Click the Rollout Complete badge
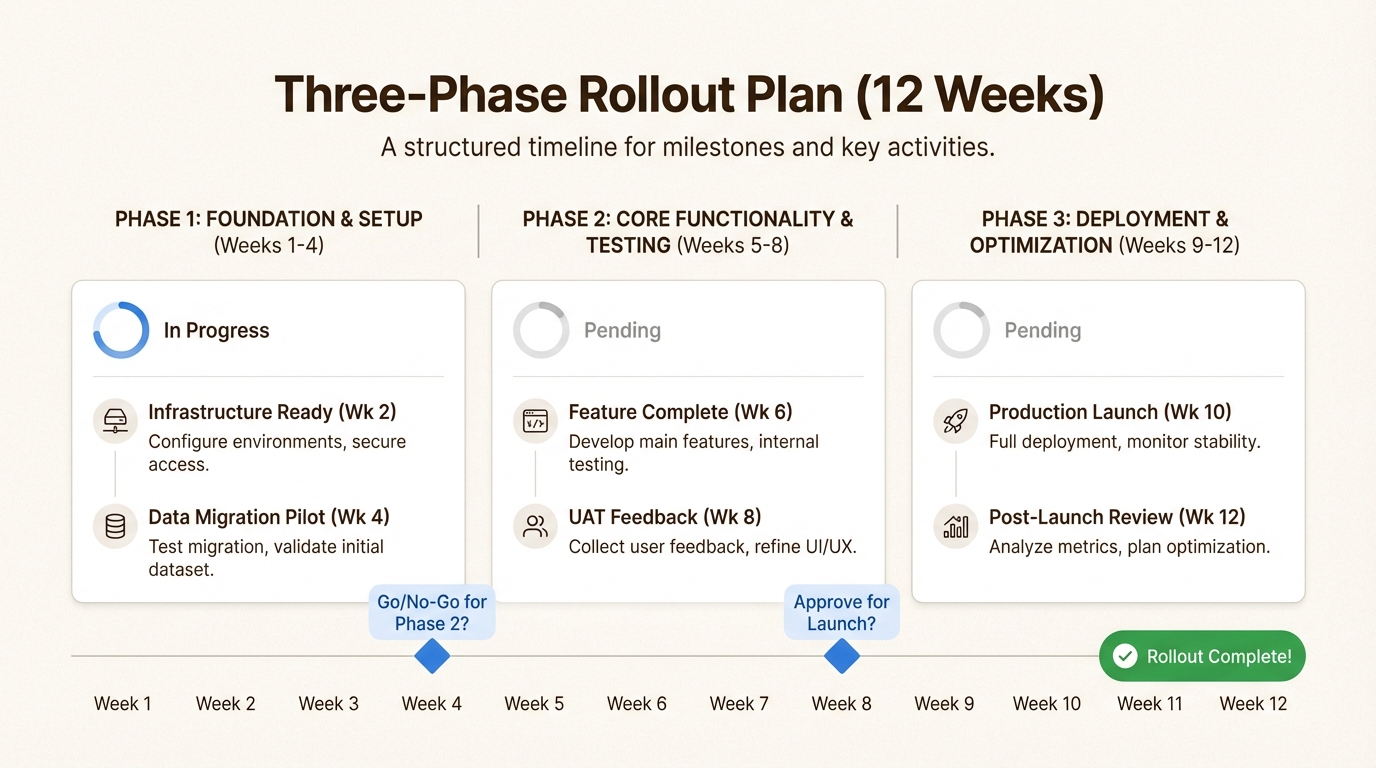This screenshot has height=768, width=1376. [1202, 656]
